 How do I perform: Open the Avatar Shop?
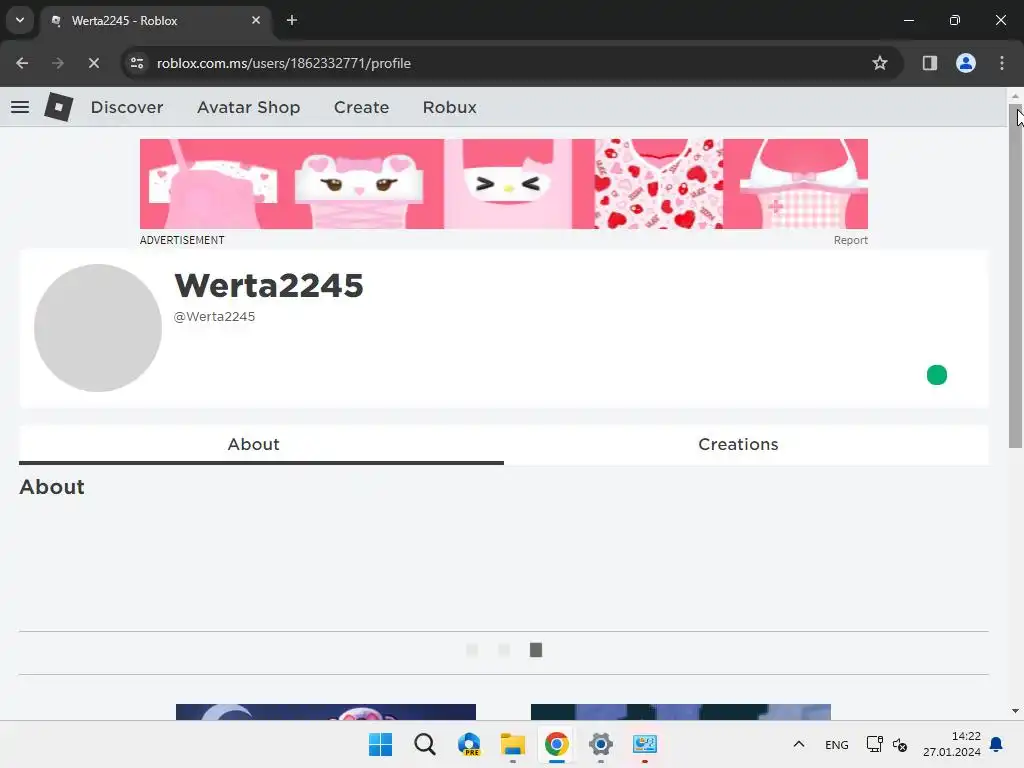249,107
